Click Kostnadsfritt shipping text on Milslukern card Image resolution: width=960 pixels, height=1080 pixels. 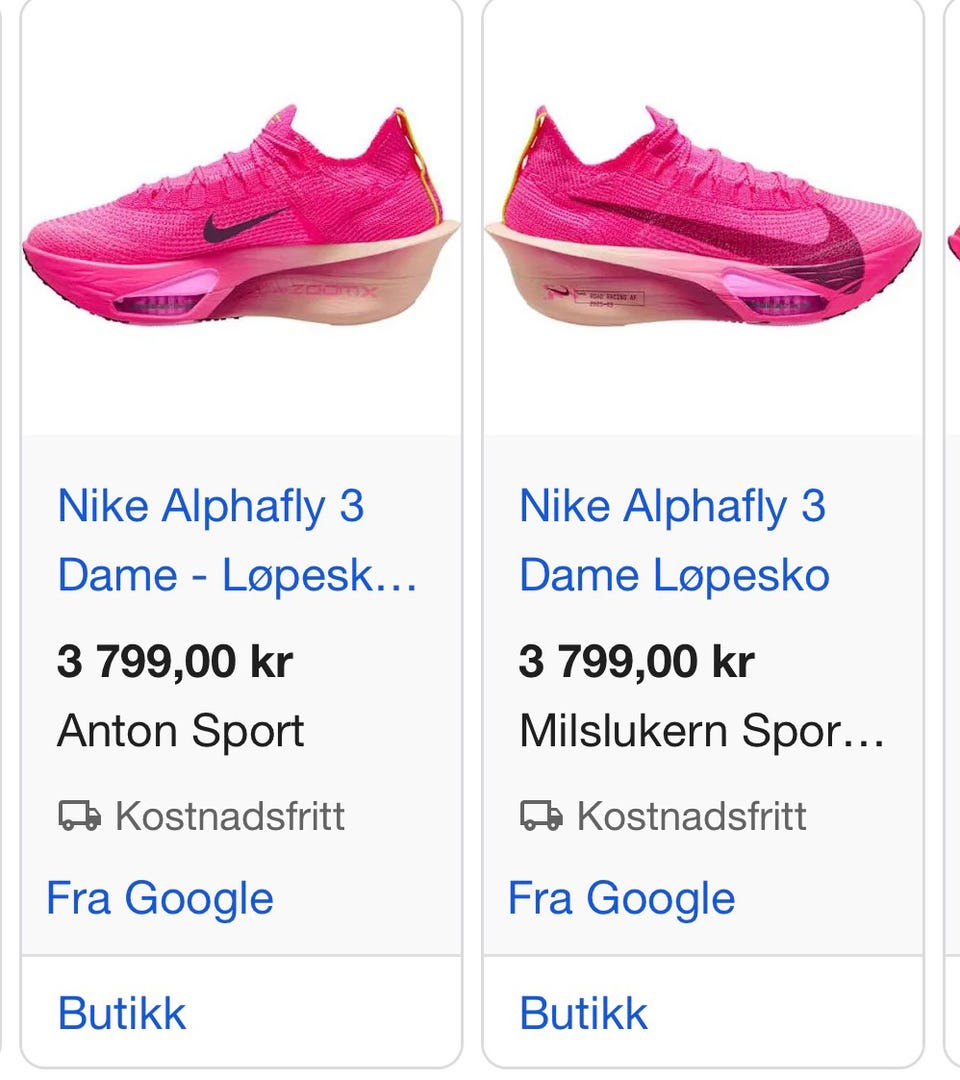click(691, 816)
